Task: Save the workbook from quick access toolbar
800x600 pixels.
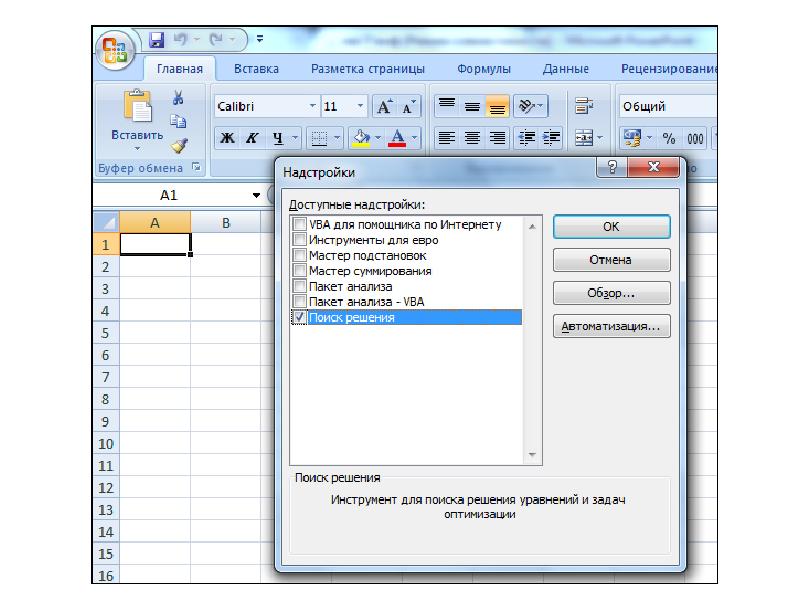Action: pos(156,41)
